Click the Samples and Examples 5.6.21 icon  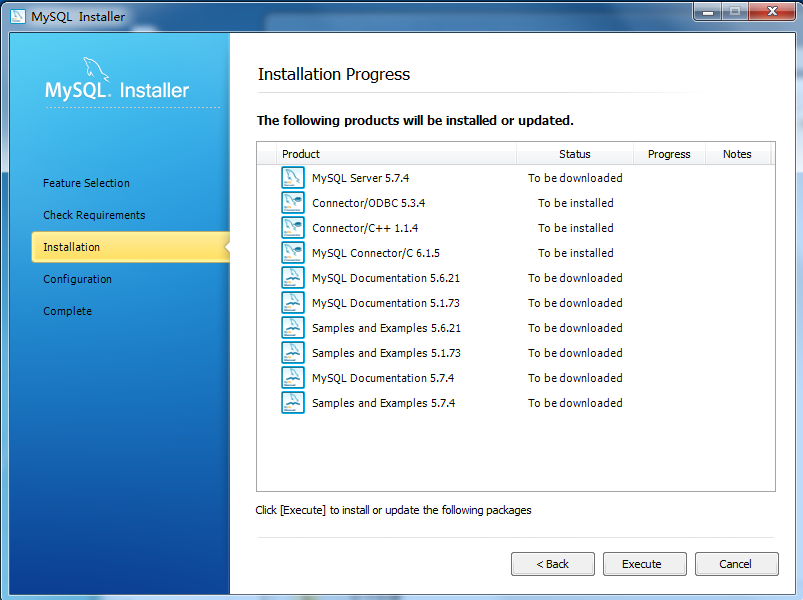(293, 328)
